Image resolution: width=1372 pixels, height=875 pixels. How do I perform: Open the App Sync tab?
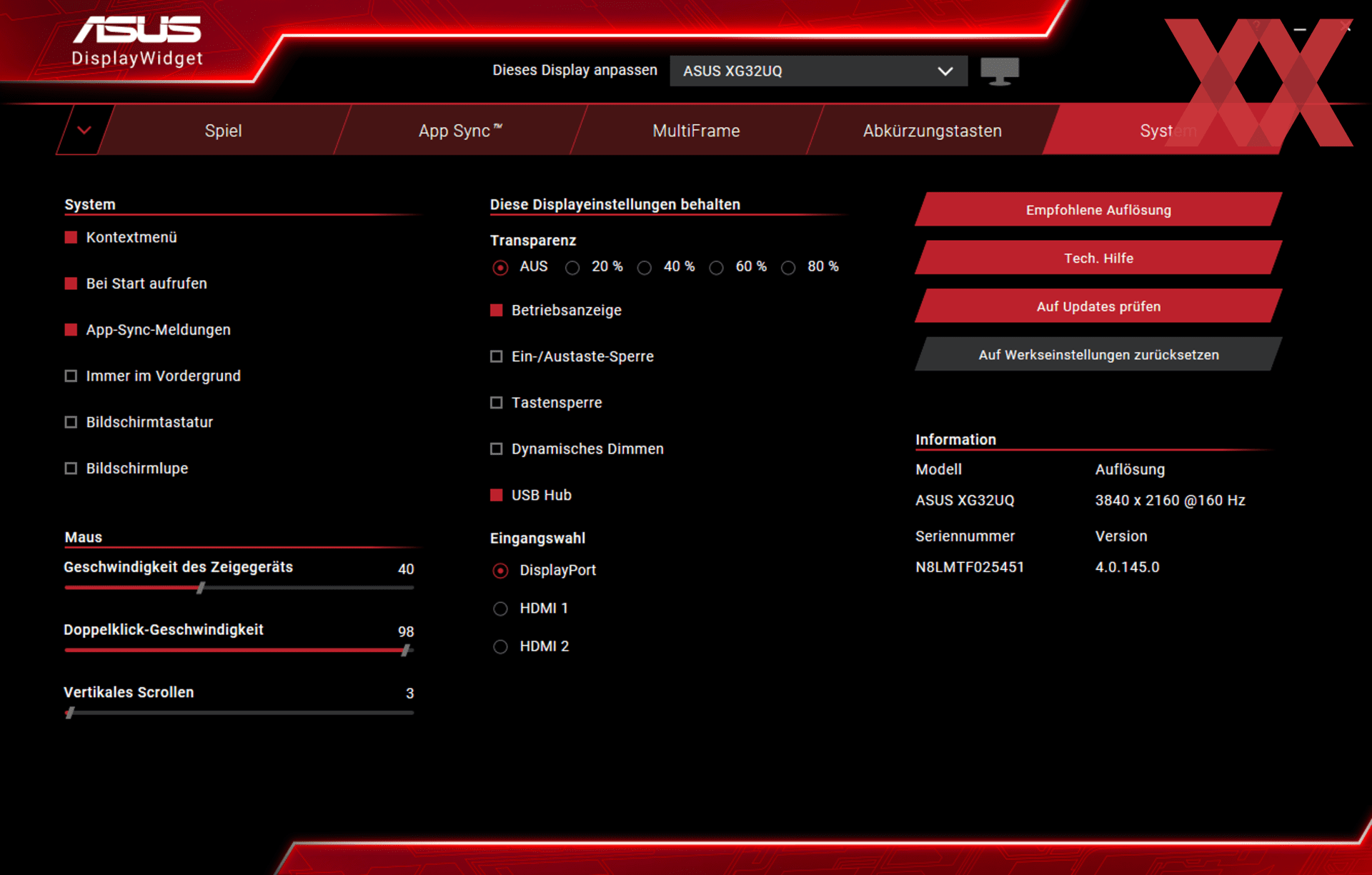point(460,131)
